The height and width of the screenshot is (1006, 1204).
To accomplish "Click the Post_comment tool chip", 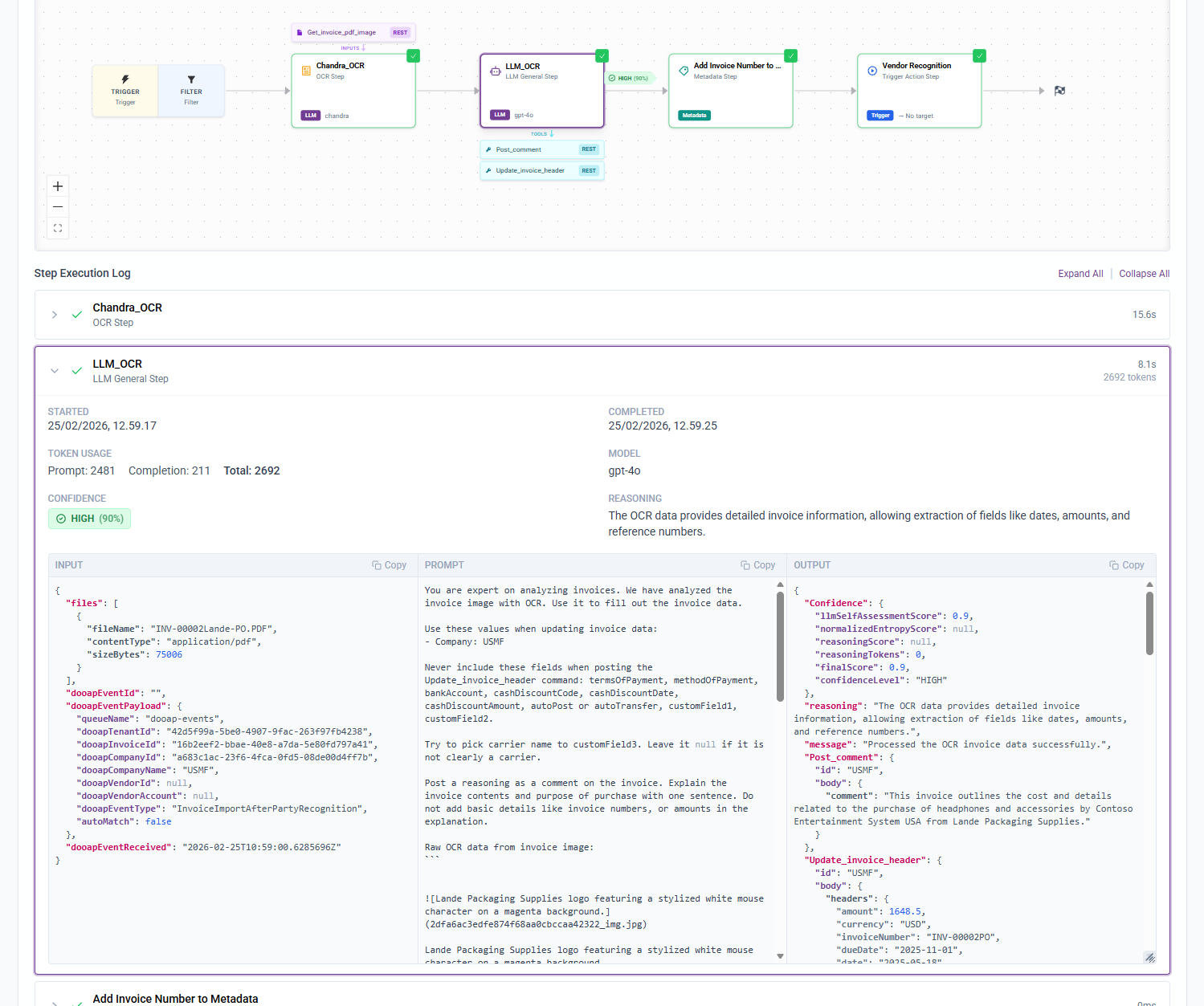I will point(542,149).
